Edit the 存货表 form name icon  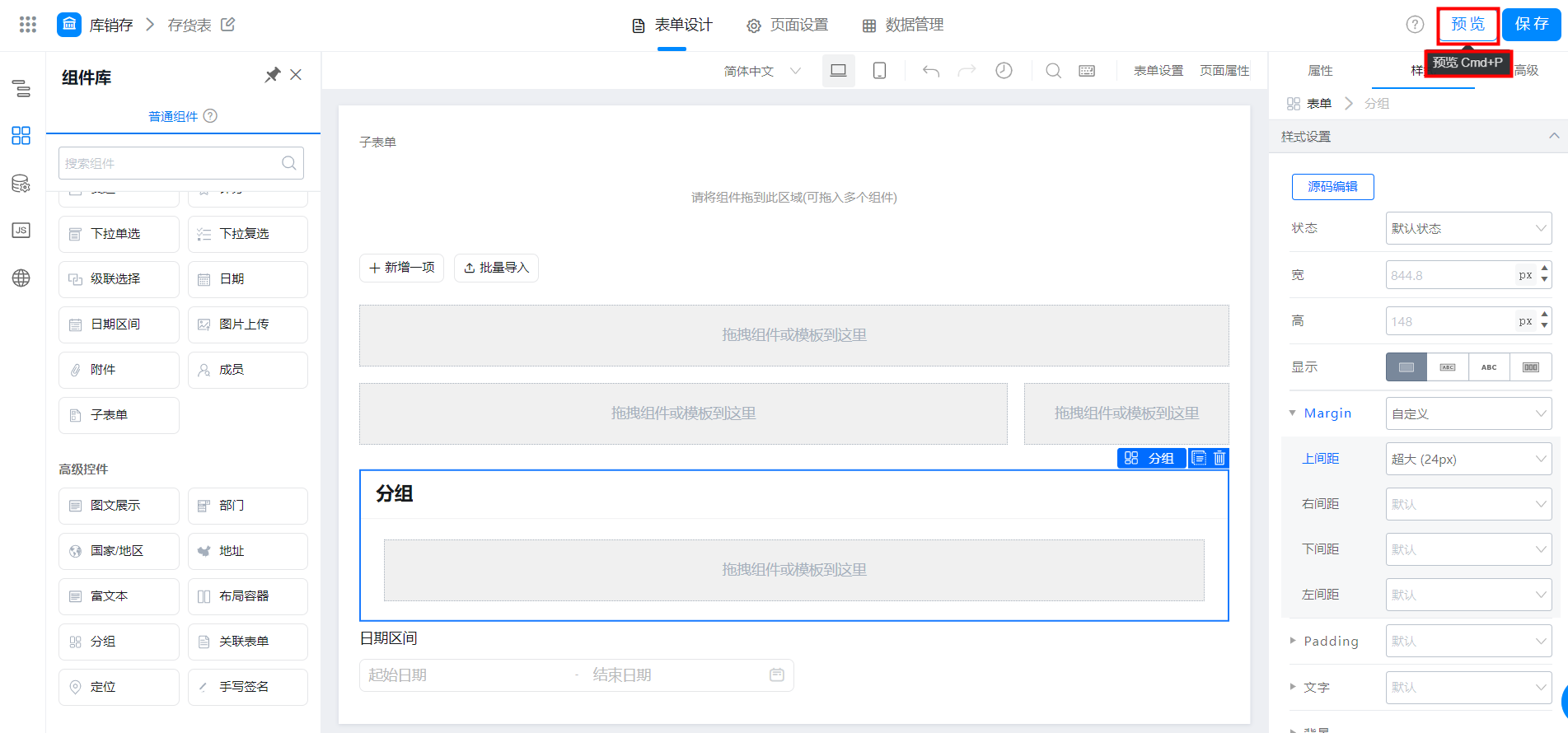click(228, 25)
